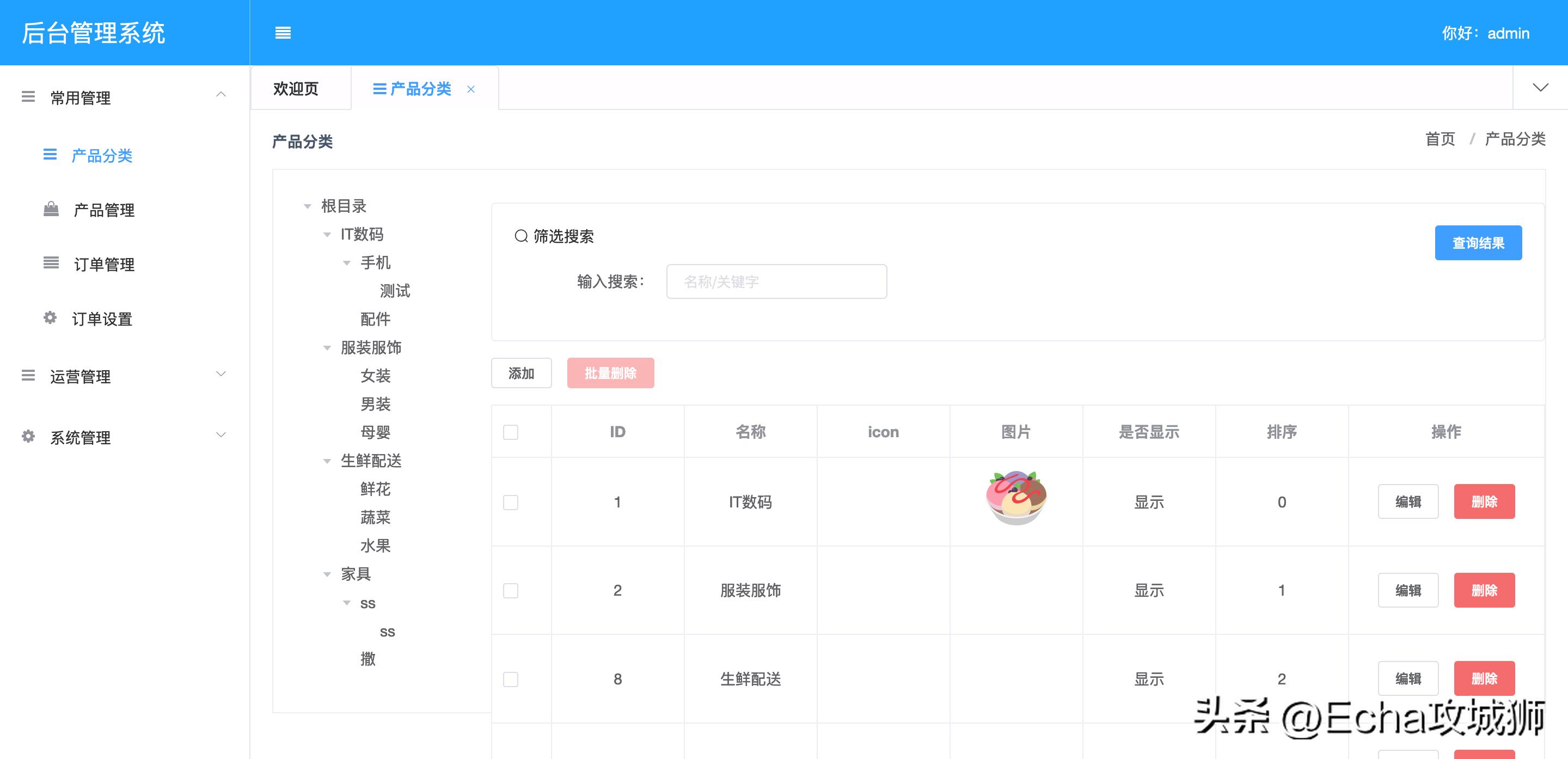Toggle the select-all checkbox in table header
1568x759 pixels.
pos(510,432)
